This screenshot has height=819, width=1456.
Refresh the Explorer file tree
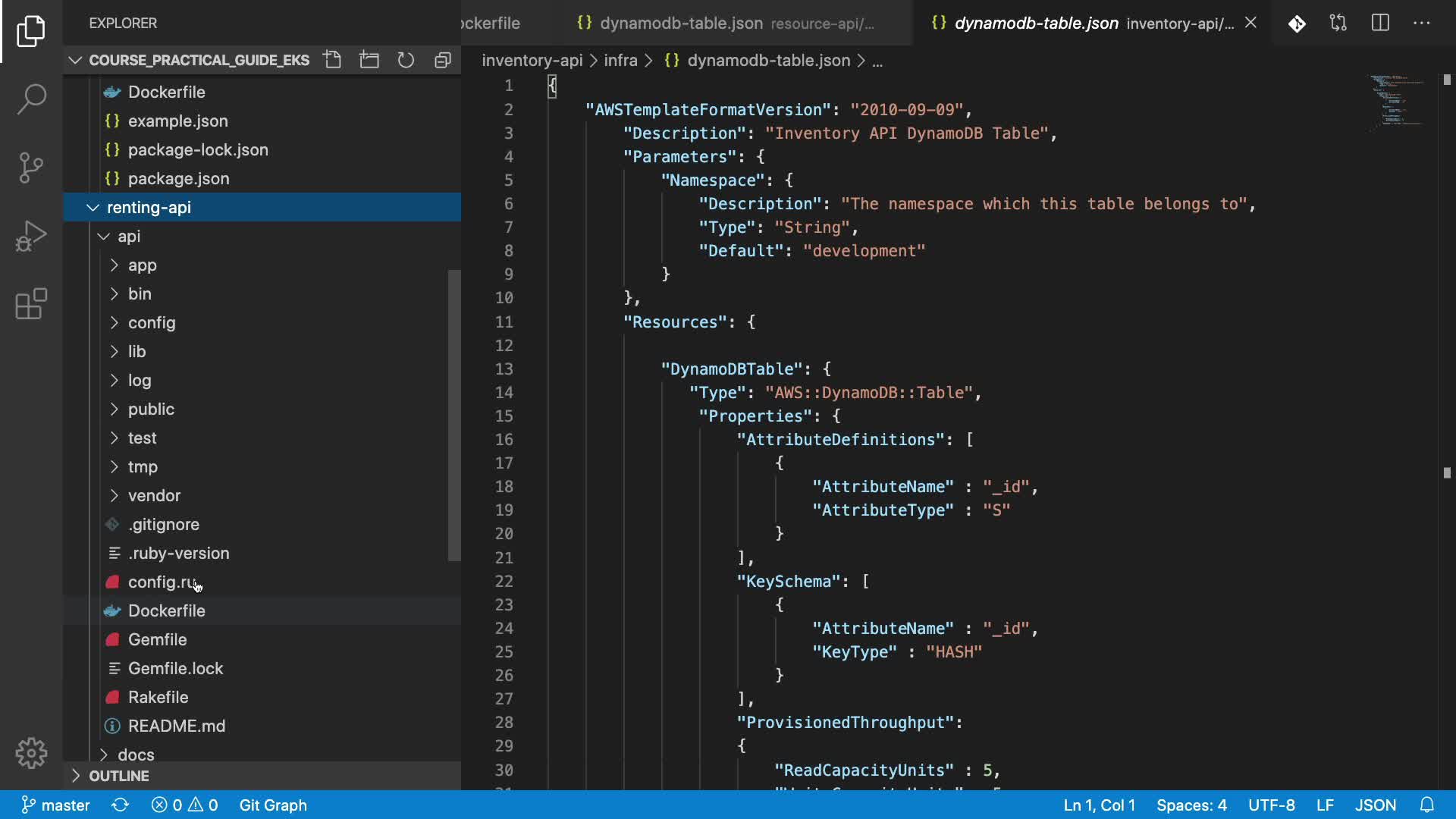click(x=406, y=60)
